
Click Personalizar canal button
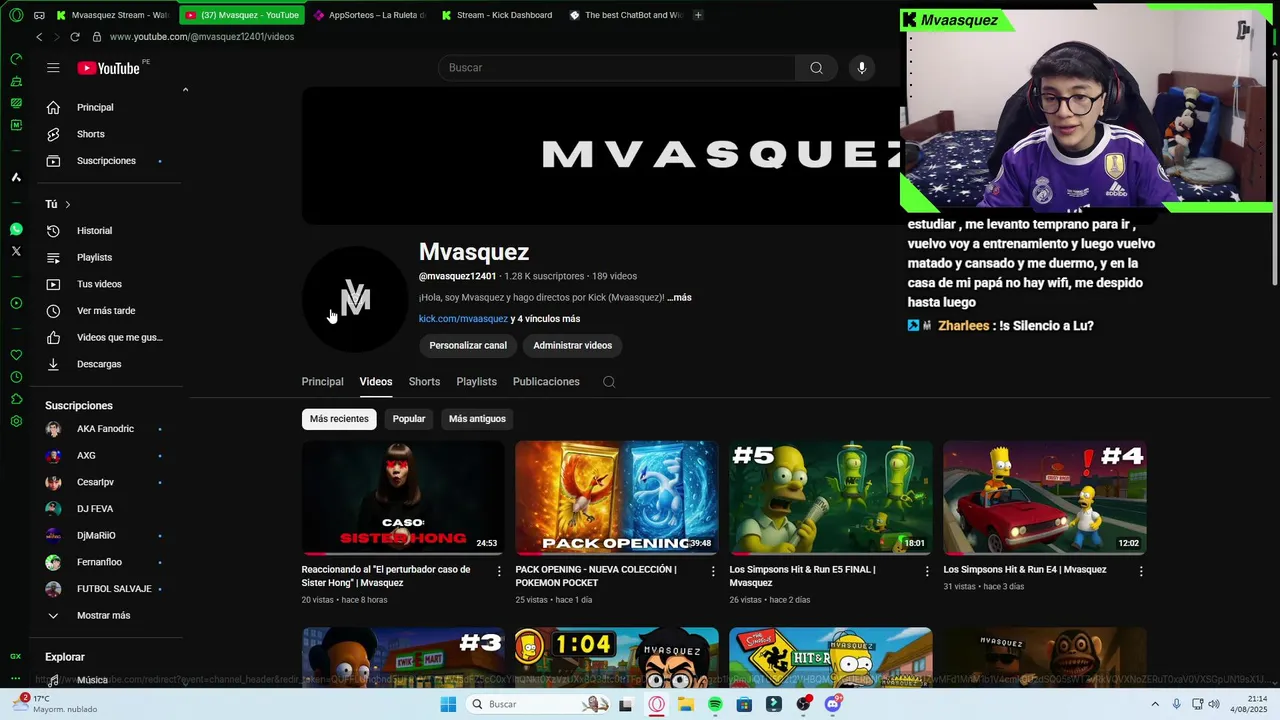pyautogui.click(x=468, y=346)
